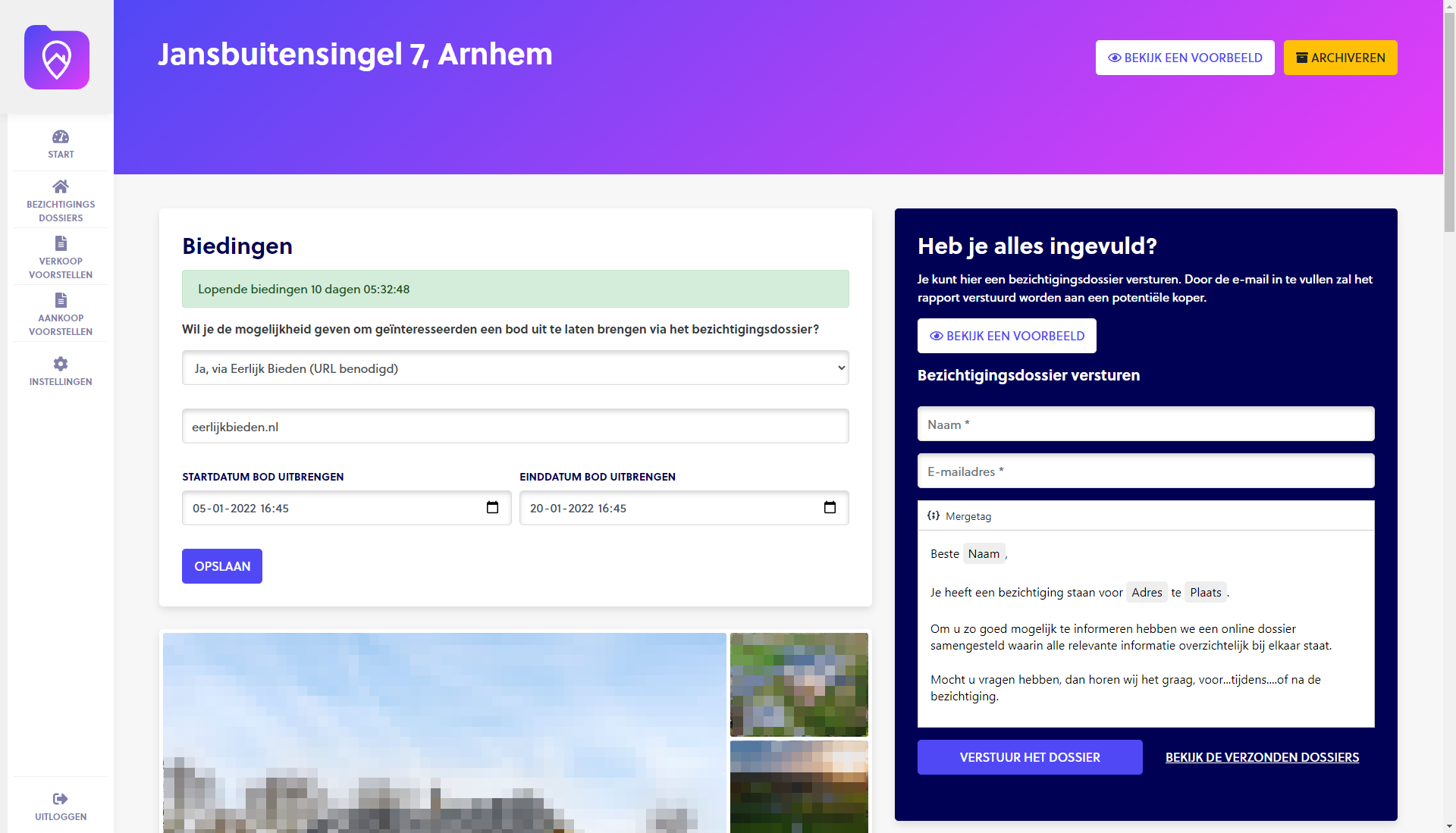Click the Biedingen heading
Screen dimensions: 1456x833
[x=237, y=246]
